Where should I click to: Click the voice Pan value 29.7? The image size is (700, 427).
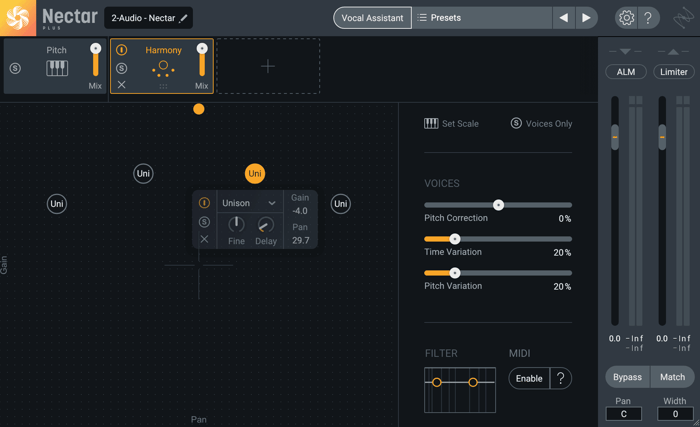tap(300, 241)
